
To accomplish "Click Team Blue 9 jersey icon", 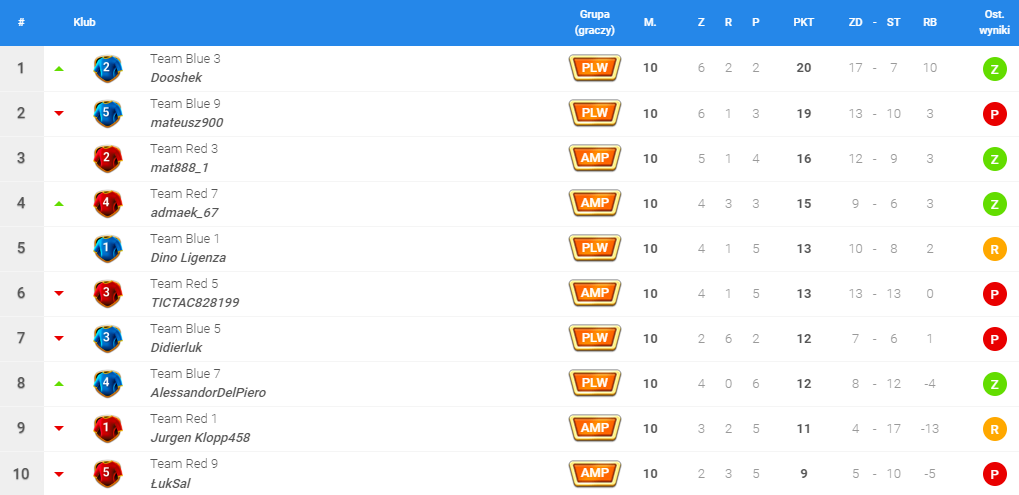I will point(107,113).
